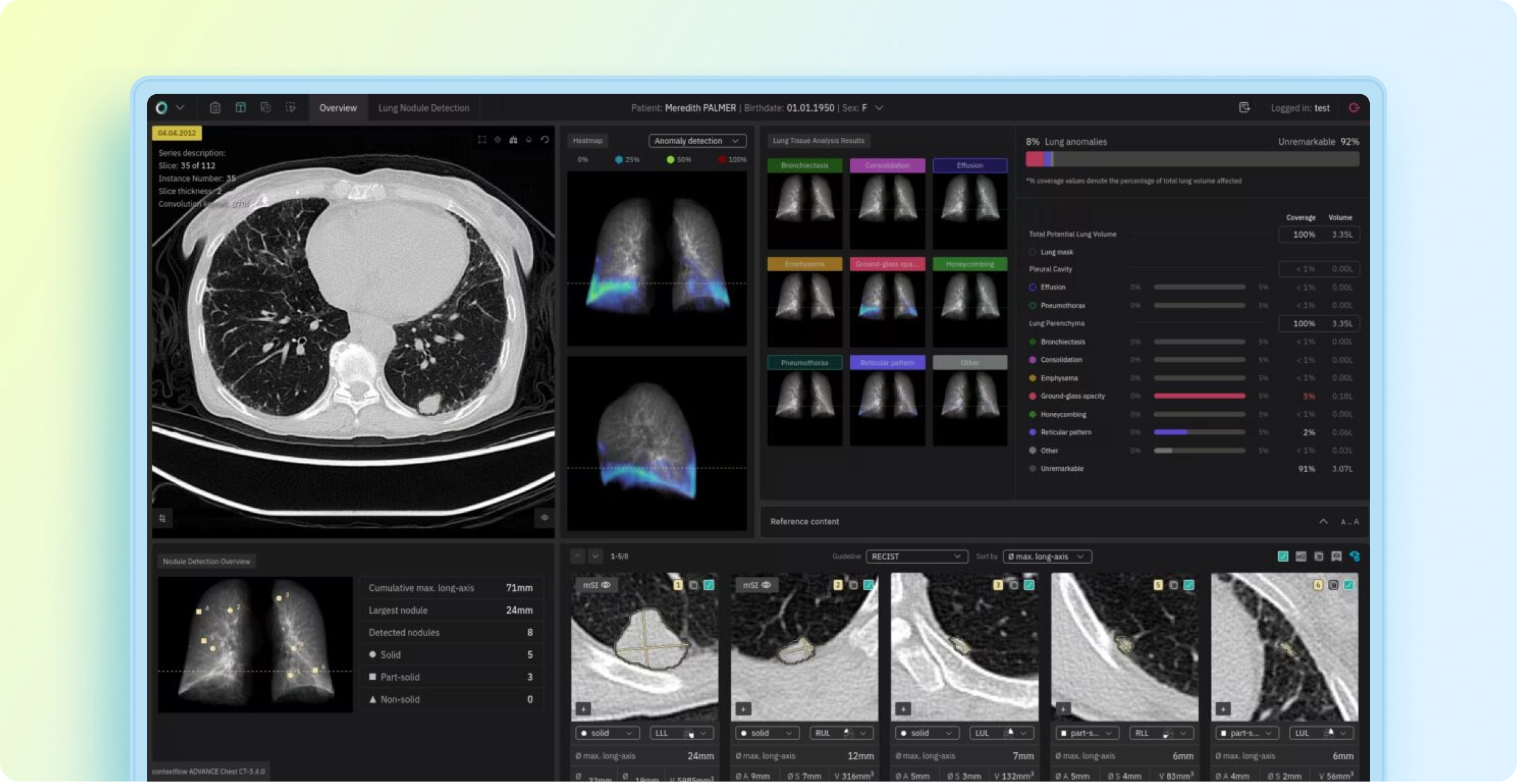Click the Ground-glass opacity coverage bar
Image resolution: width=1517 pixels, height=784 pixels.
pos(1200,396)
